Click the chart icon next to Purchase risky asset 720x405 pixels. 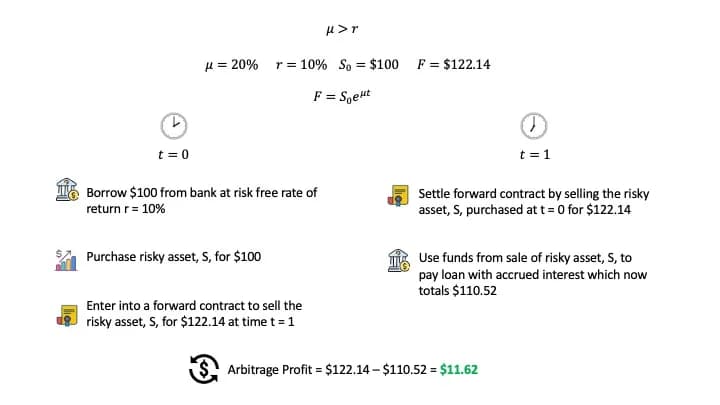pos(66,260)
